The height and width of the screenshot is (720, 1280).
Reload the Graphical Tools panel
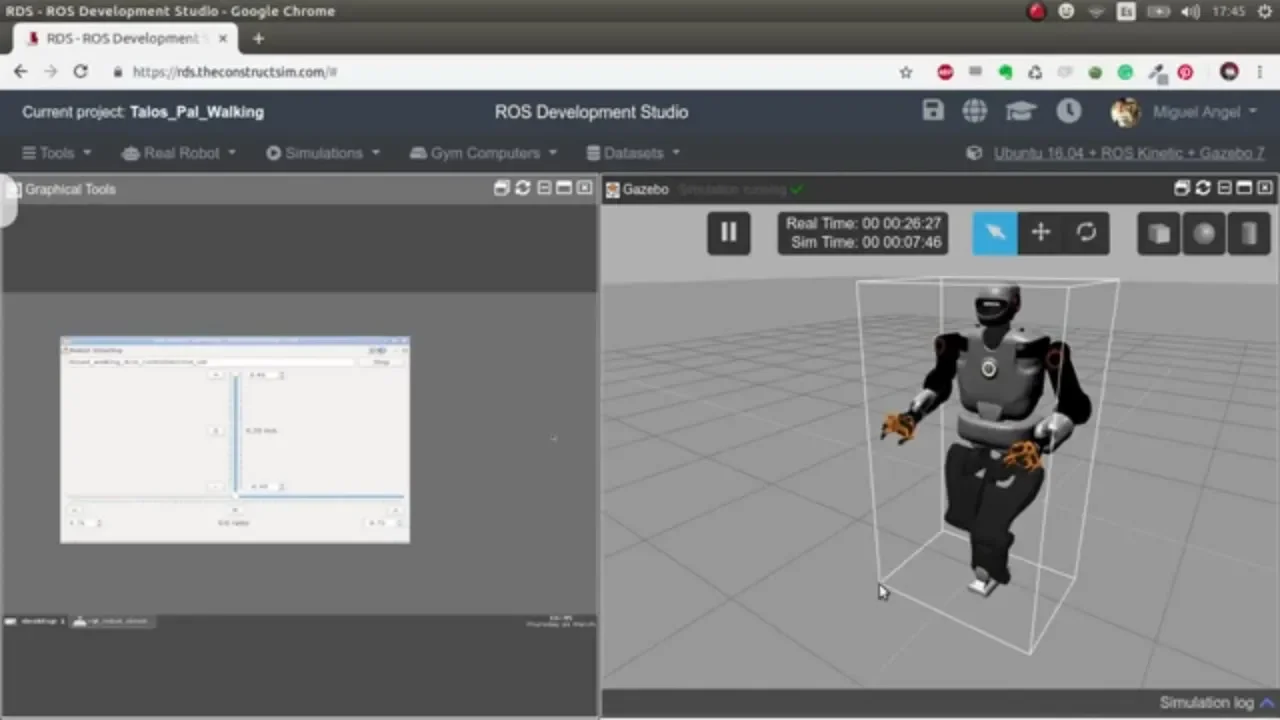click(522, 188)
